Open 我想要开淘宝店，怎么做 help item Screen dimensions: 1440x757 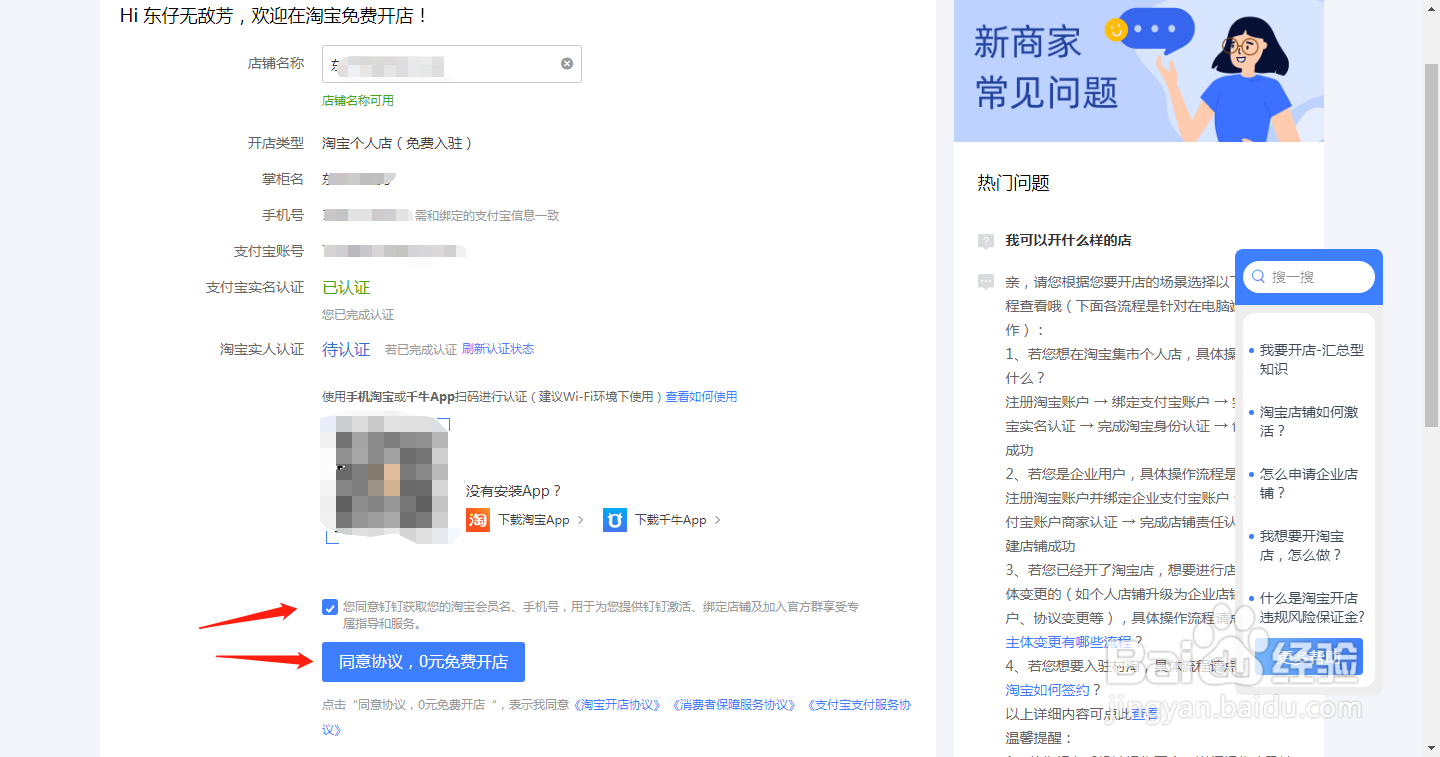pyautogui.click(x=1301, y=546)
